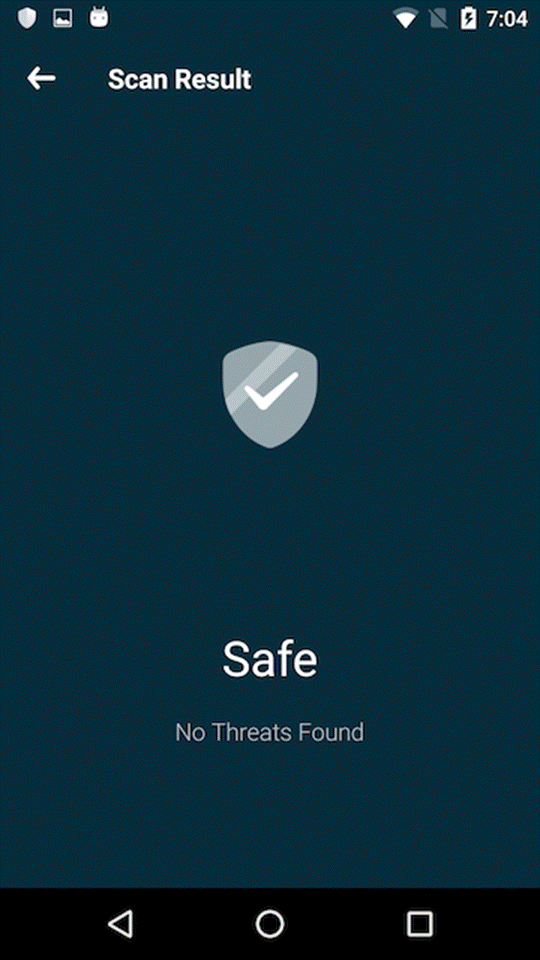Tap the Android robot notification icon
The width and height of the screenshot is (540, 960).
point(99,18)
